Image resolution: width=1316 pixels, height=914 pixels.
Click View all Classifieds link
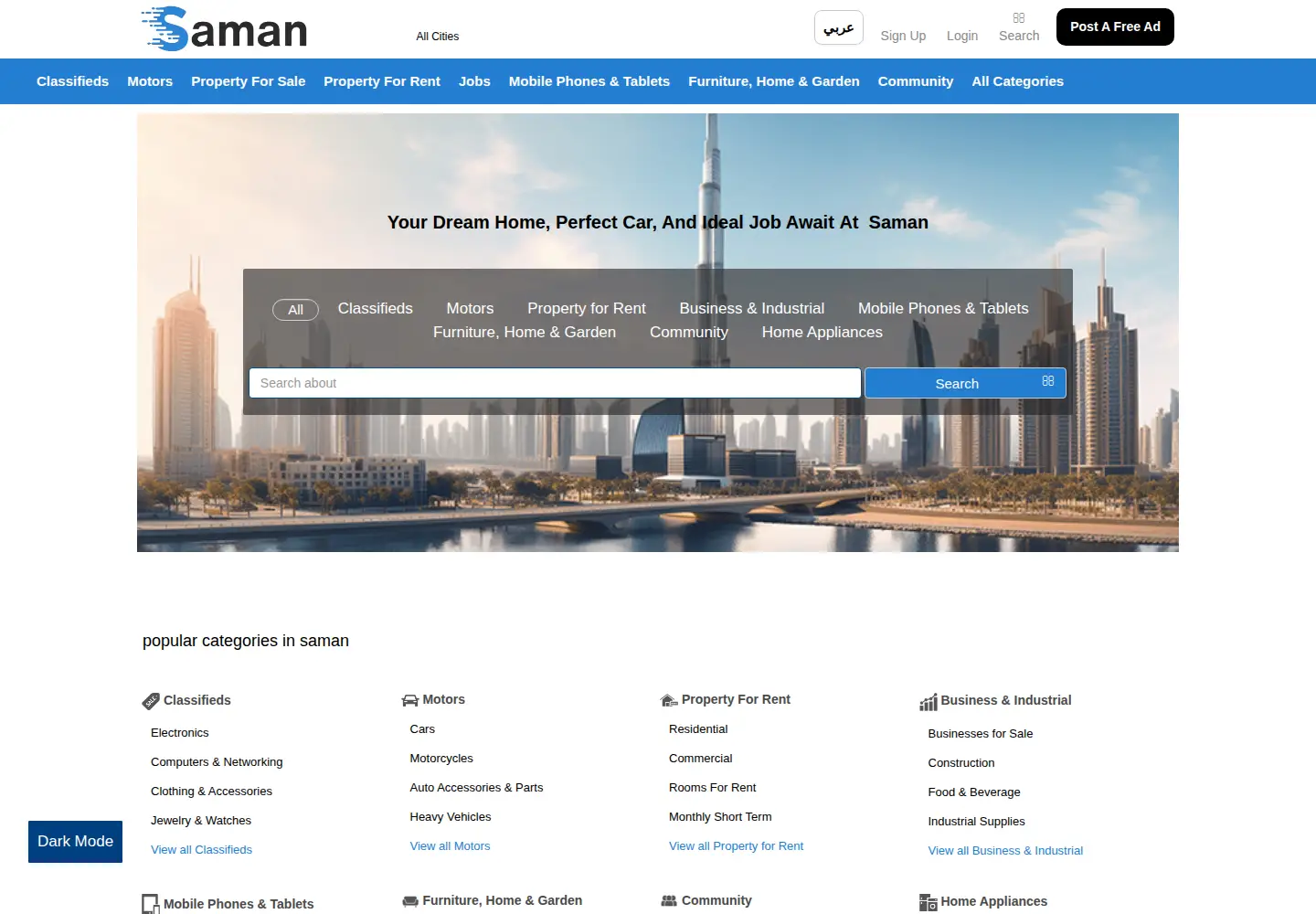click(x=201, y=850)
